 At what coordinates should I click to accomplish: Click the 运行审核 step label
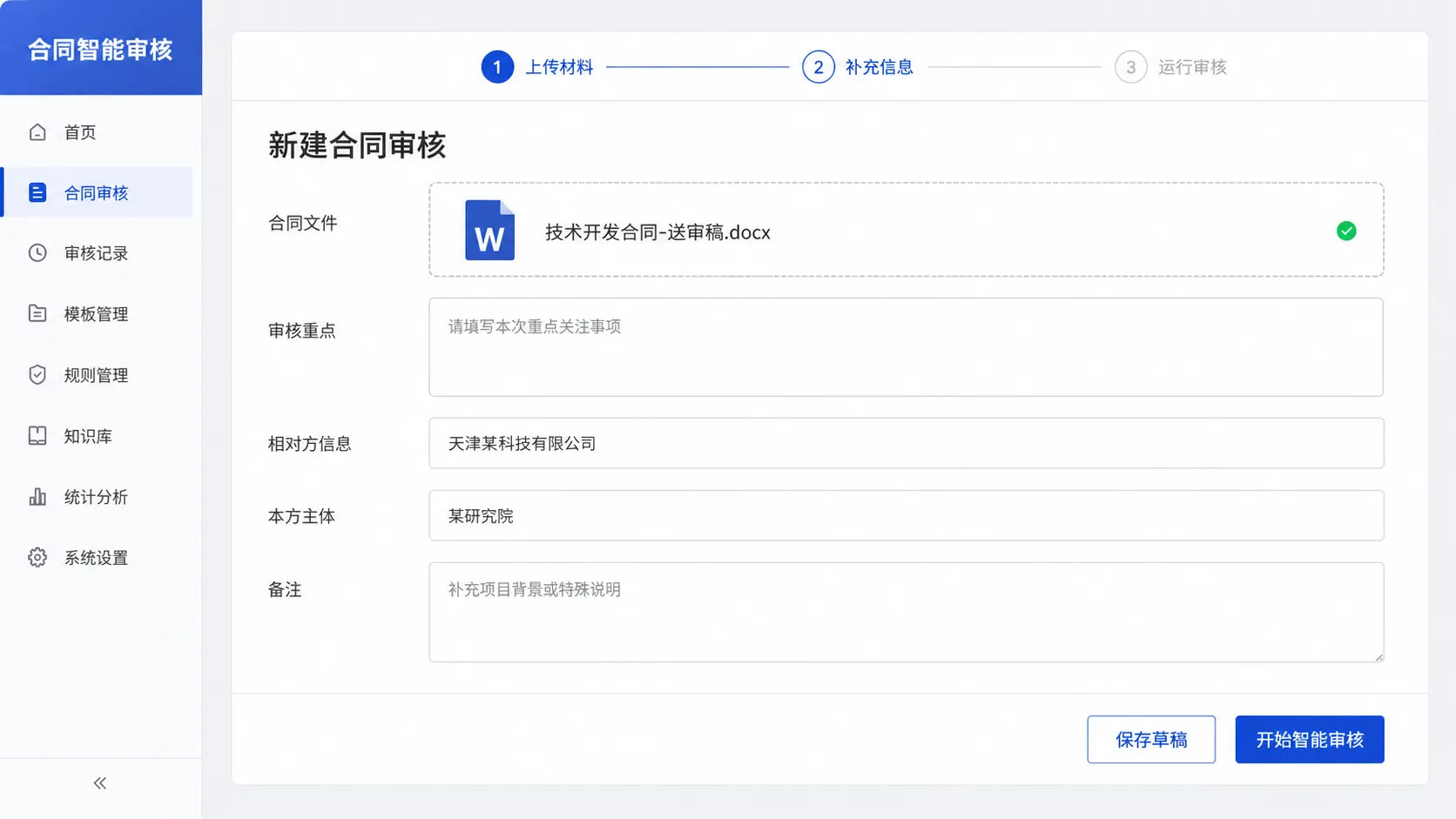tap(1192, 67)
